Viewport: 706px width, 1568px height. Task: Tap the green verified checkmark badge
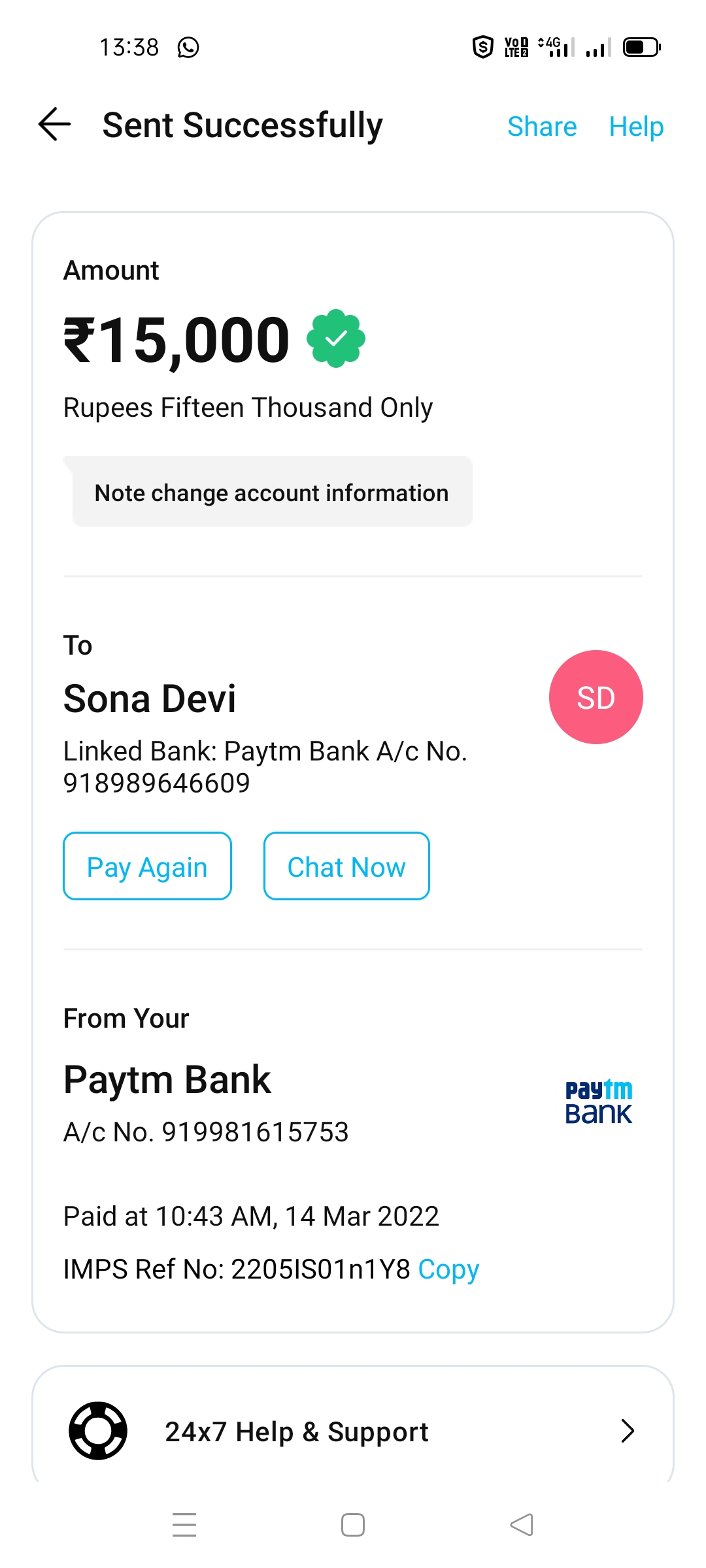pos(335,338)
